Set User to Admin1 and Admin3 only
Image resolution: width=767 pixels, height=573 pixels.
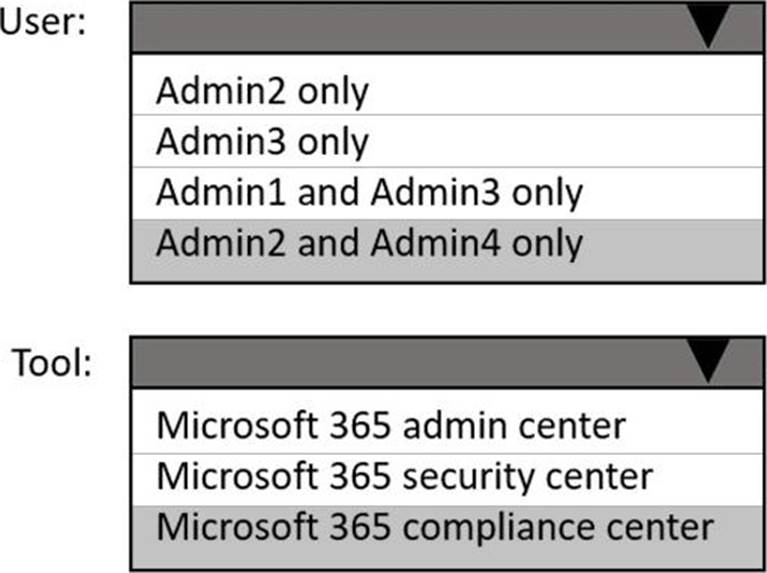(369, 192)
